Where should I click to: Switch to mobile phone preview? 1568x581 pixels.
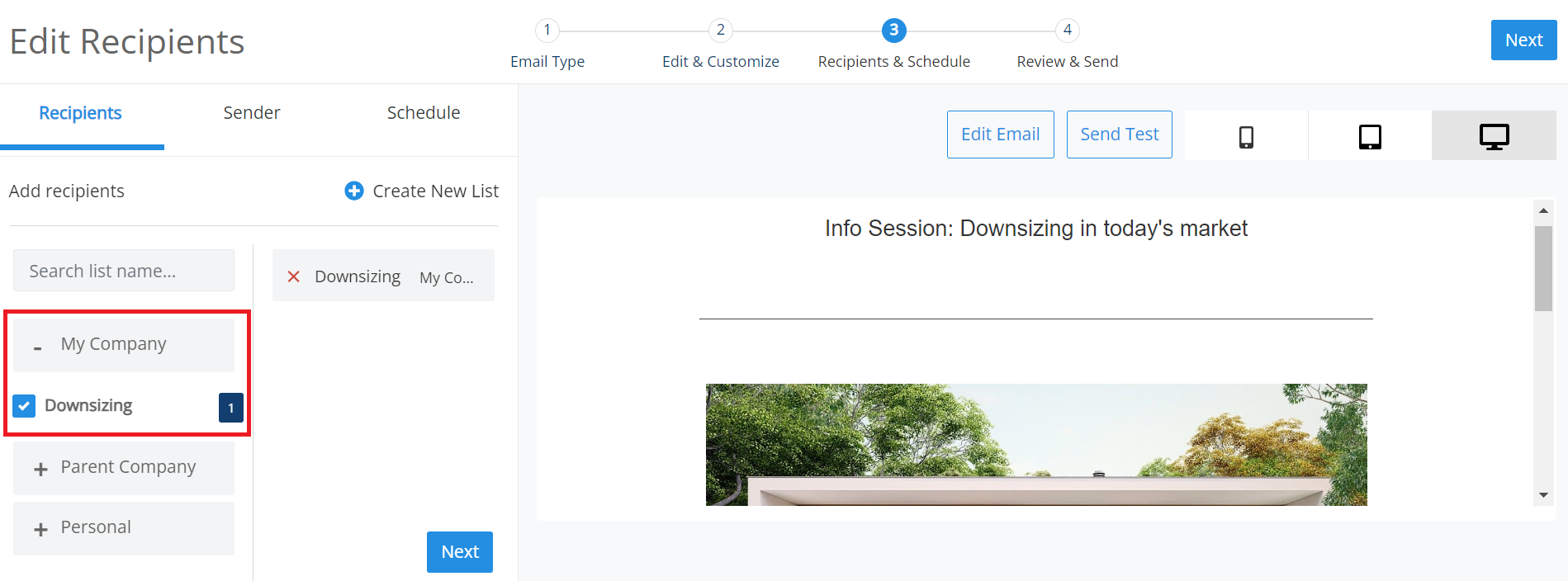click(x=1246, y=136)
